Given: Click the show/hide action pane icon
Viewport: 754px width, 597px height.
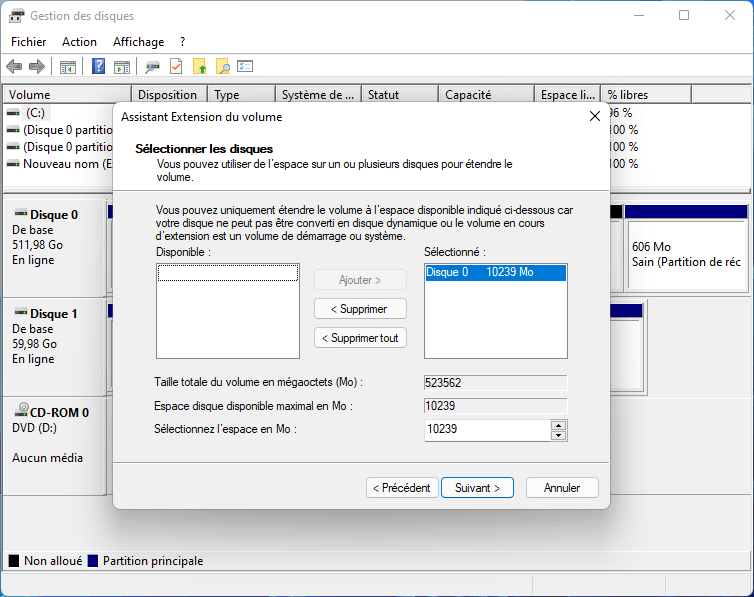Looking at the screenshot, I should 122,67.
